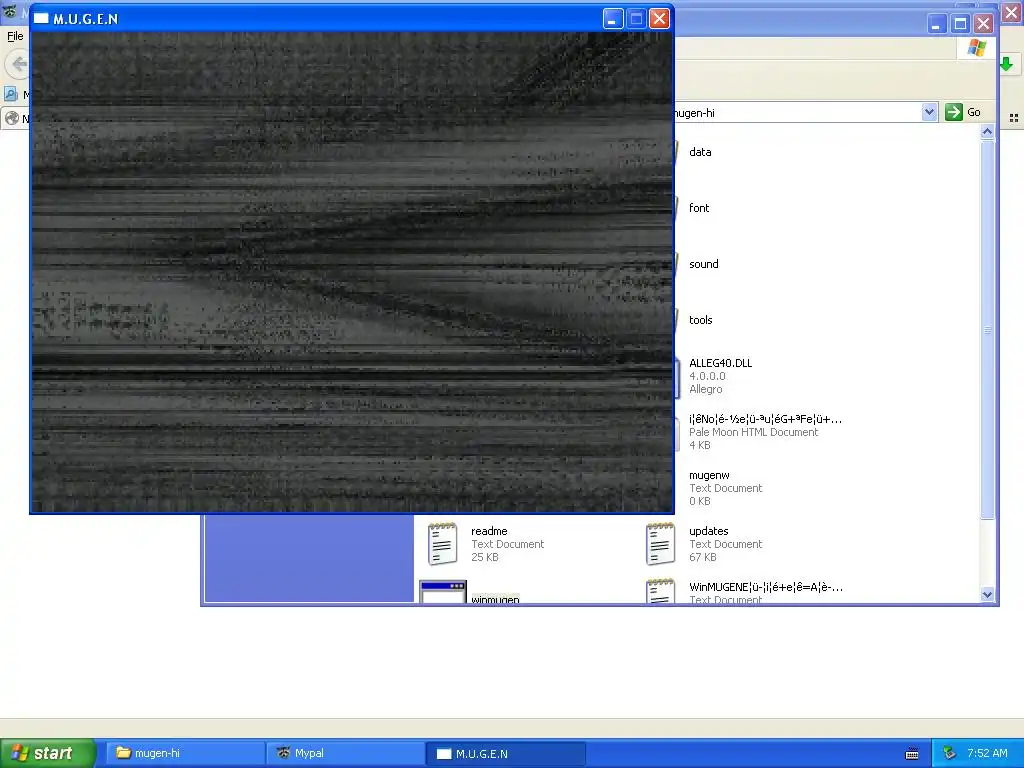The width and height of the screenshot is (1024, 768).
Task: Click the green Go arrow icon
Action: (953, 112)
